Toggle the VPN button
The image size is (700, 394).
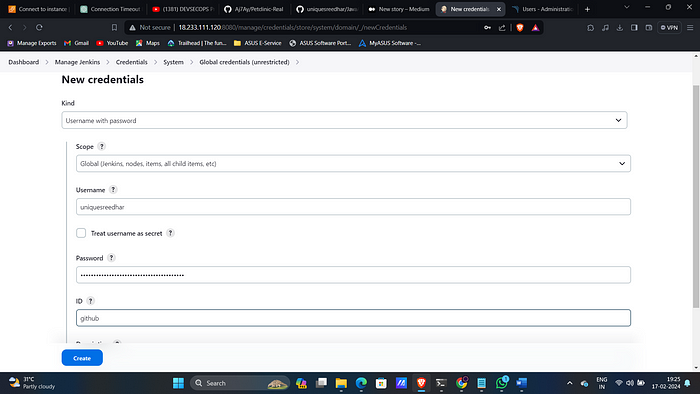click(x=669, y=27)
